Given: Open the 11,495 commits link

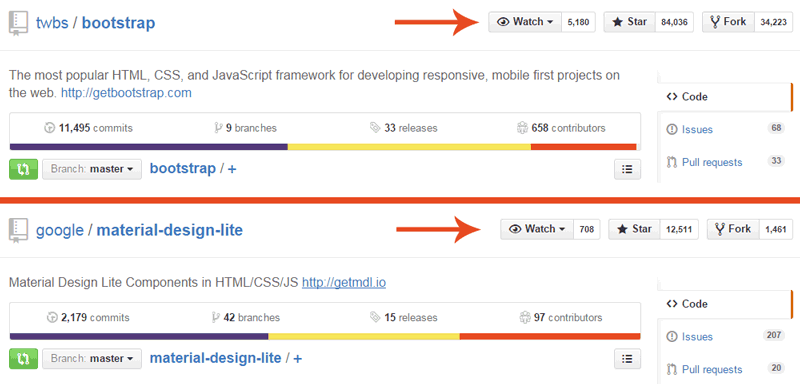Looking at the screenshot, I should click(x=89, y=128).
